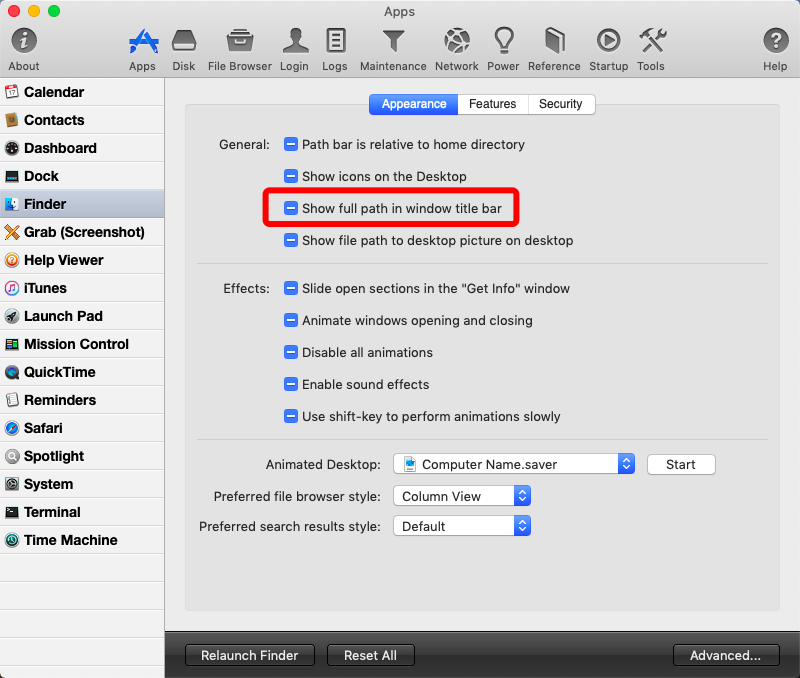The width and height of the screenshot is (800, 678).
Task: Open the Animated Desktop dropdown
Action: point(514,464)
